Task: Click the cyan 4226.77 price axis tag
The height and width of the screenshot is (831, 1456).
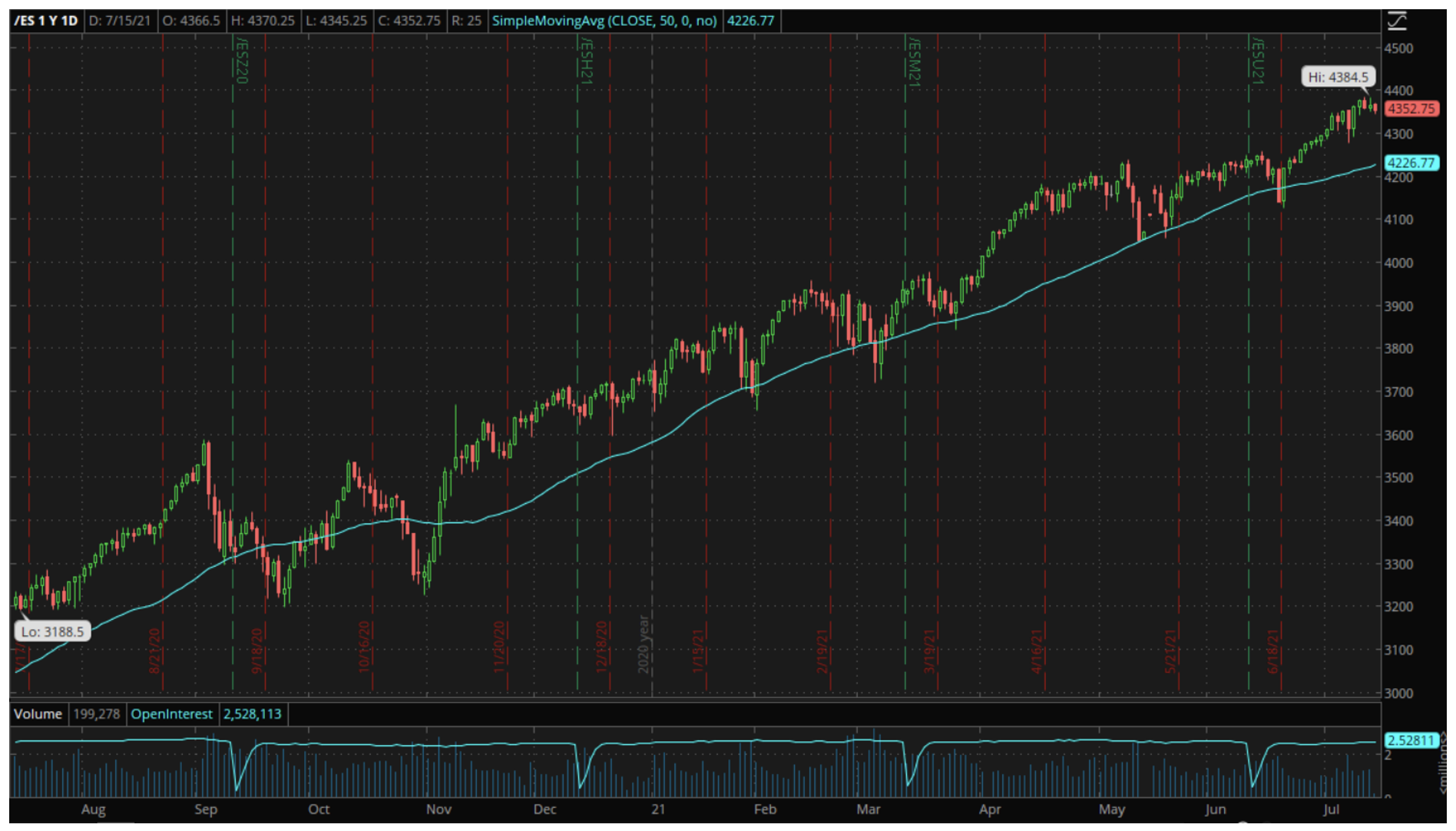Action: click(1411, 163)
